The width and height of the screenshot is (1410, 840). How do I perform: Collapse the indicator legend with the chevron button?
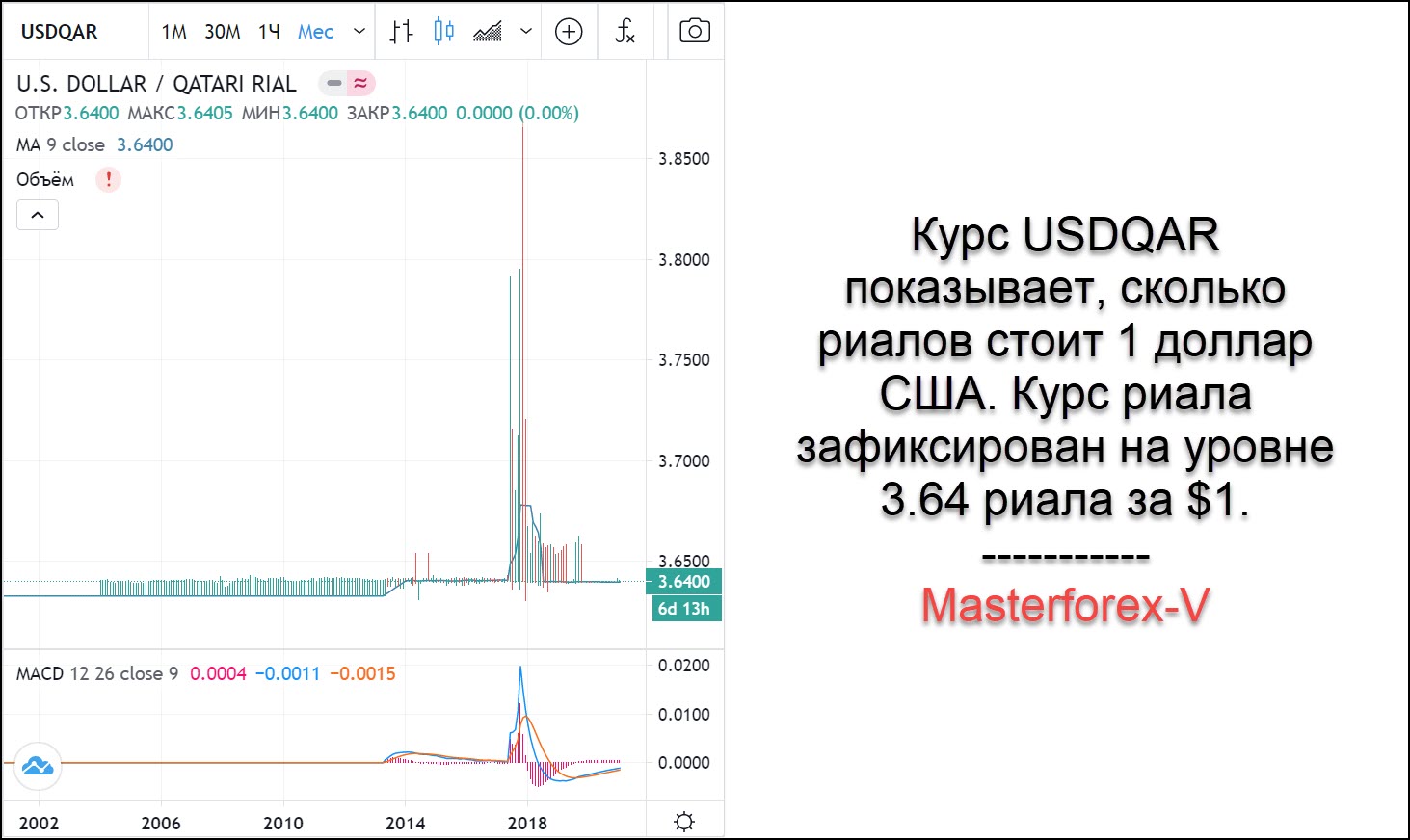click(x=38, y=215)
